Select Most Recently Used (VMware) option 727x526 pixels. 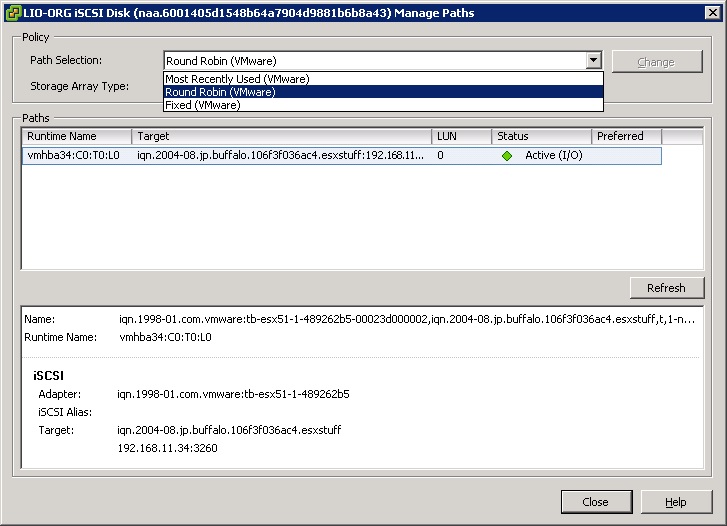[237, 79]
